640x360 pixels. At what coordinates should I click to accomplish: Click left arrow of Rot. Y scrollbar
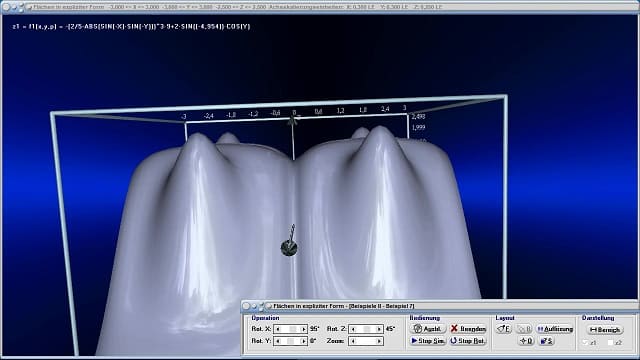click(x=278, y=341)
